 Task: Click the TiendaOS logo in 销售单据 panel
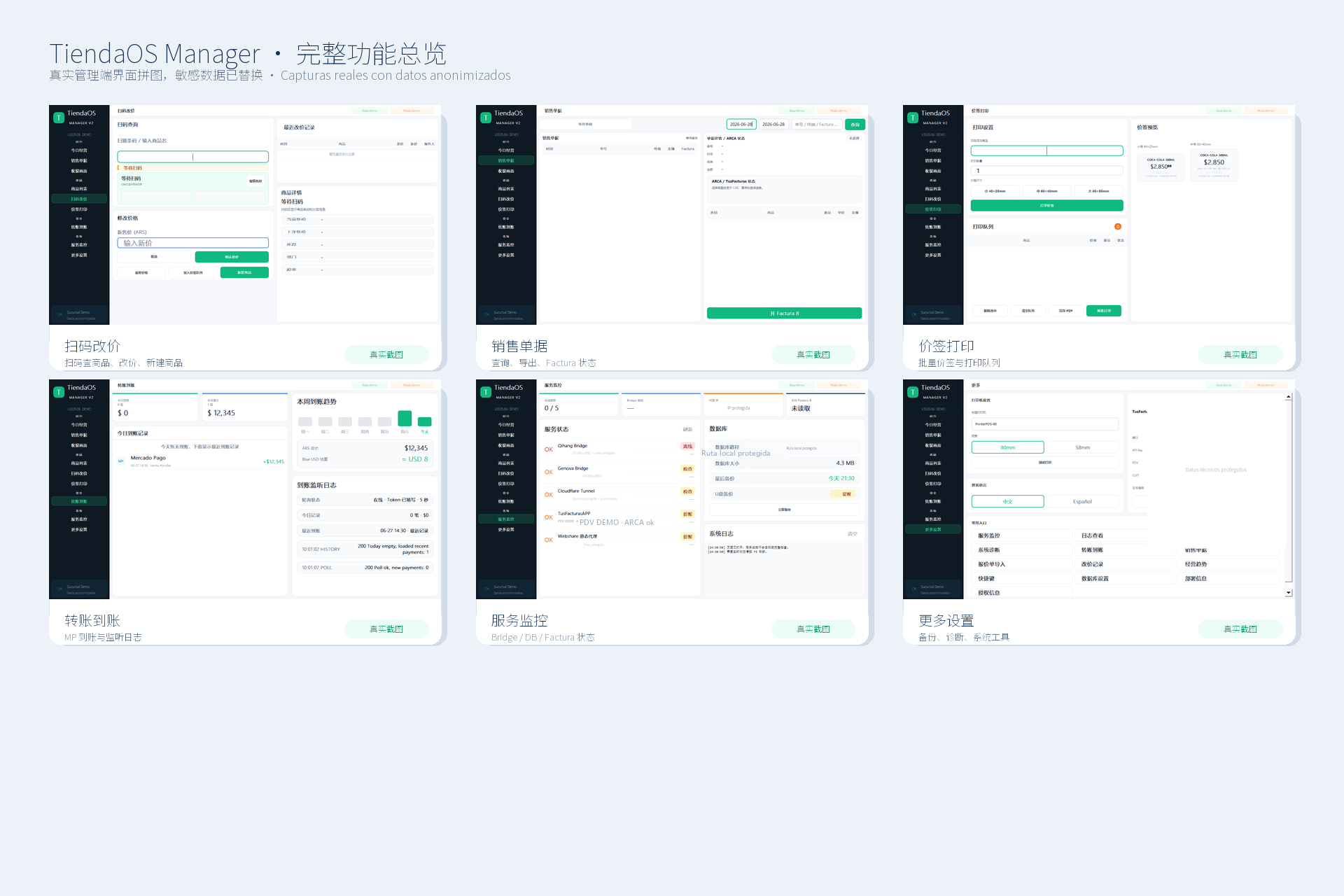pos(486,118)
